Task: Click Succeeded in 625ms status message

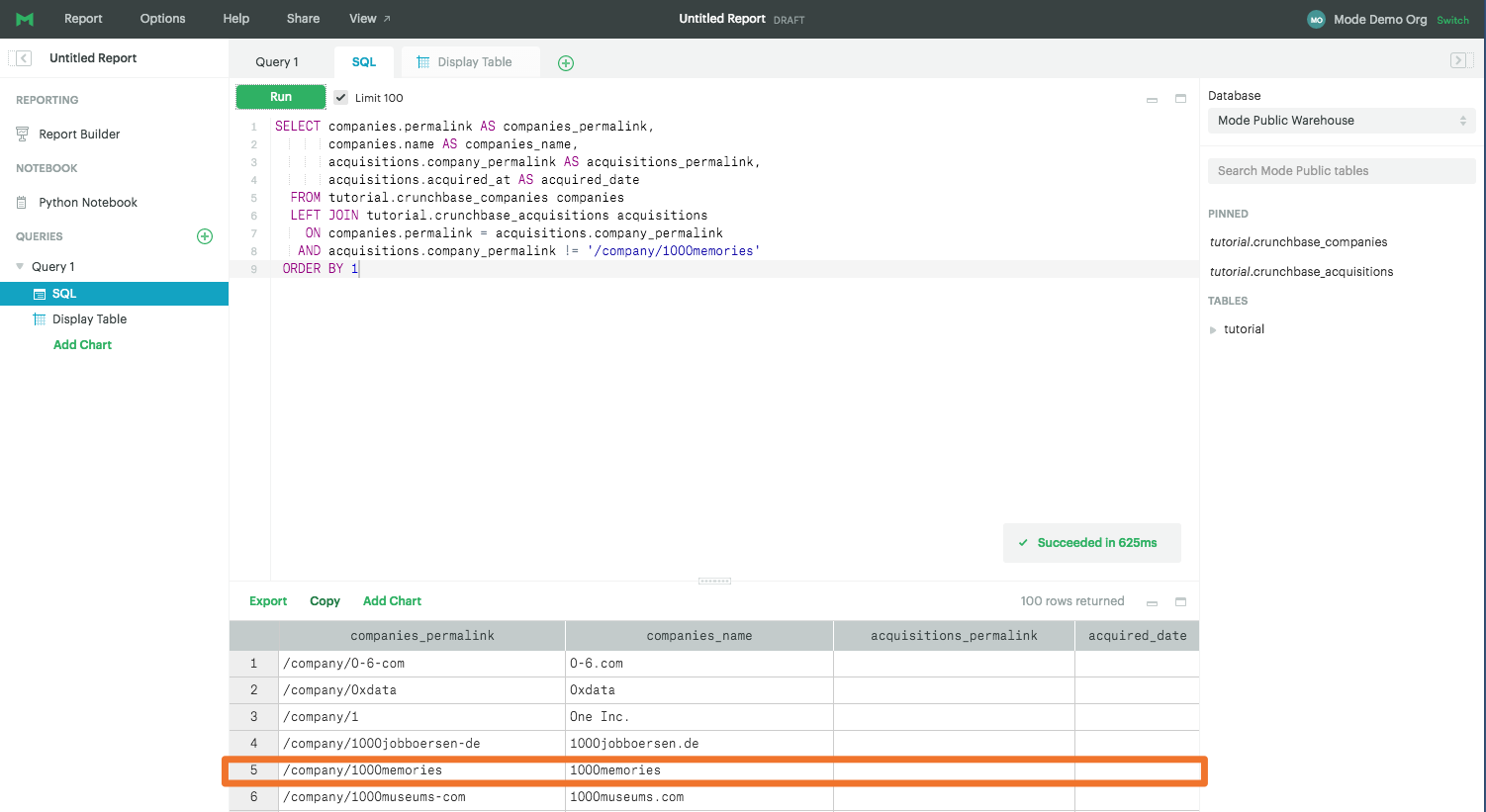Action: click(x=1092, y=543)
